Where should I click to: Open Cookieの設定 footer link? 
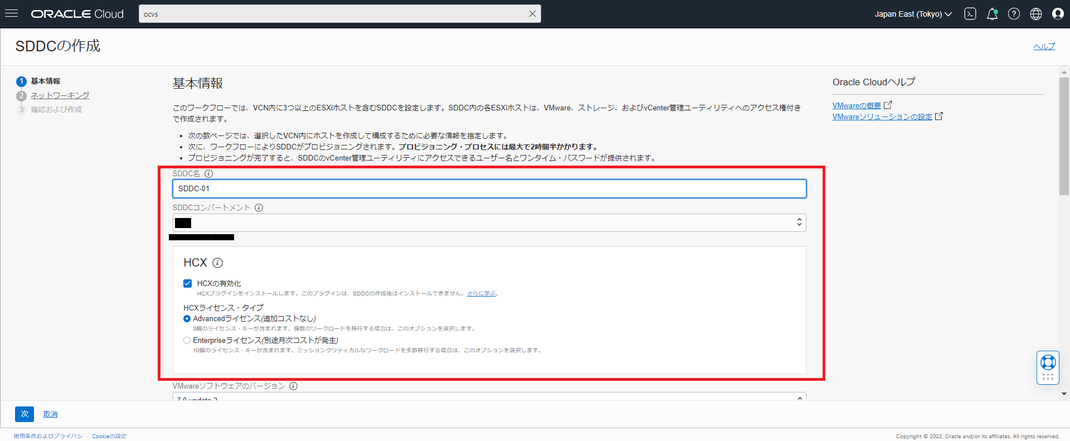pos(109,436)
